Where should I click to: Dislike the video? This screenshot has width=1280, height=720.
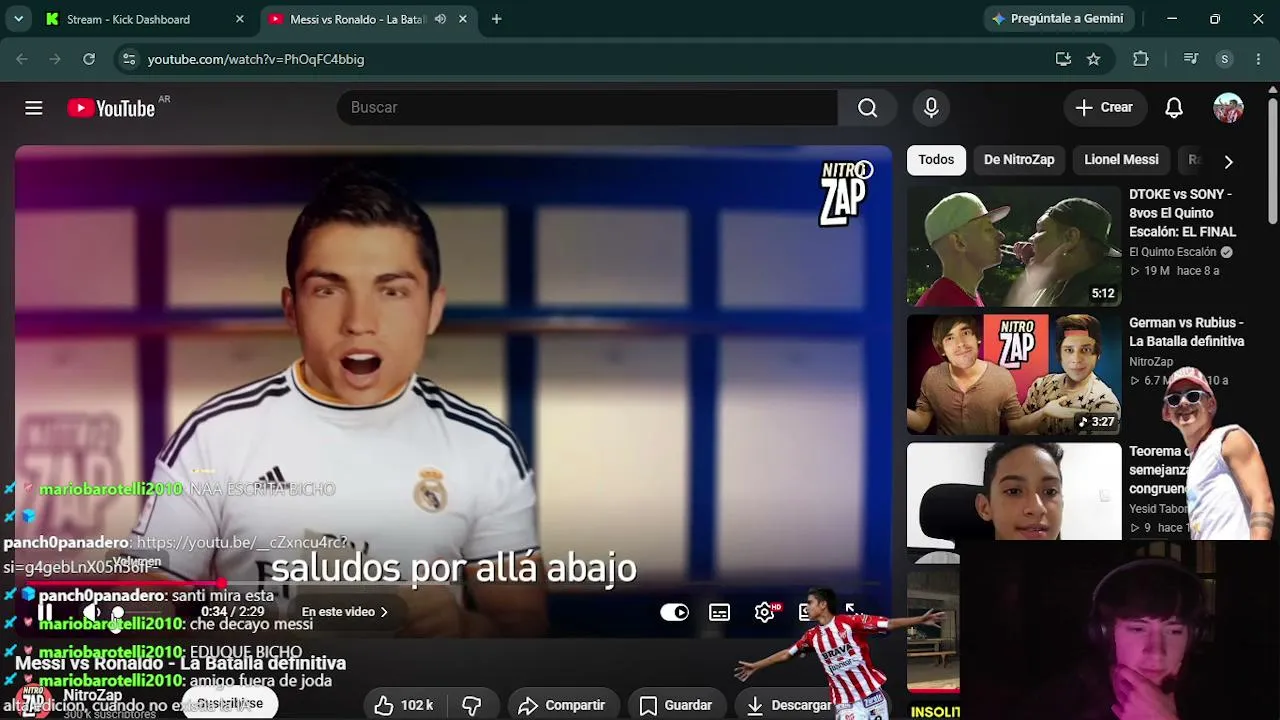tap(472, 705)
